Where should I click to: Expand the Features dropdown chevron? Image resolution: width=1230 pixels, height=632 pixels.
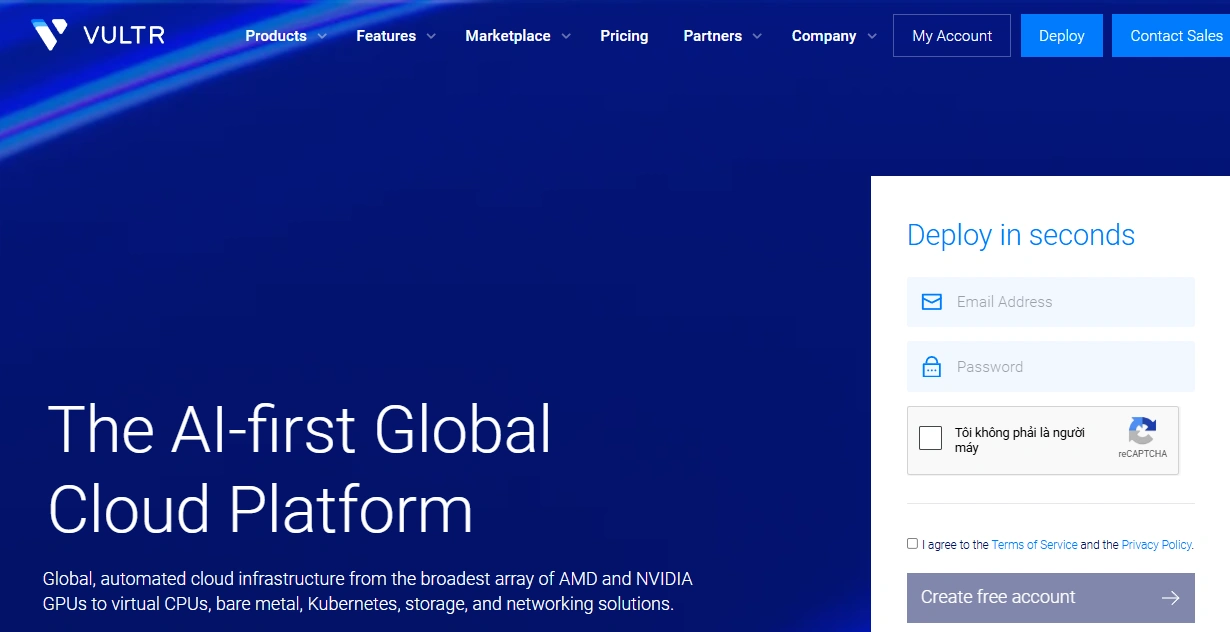click(431, 36)
